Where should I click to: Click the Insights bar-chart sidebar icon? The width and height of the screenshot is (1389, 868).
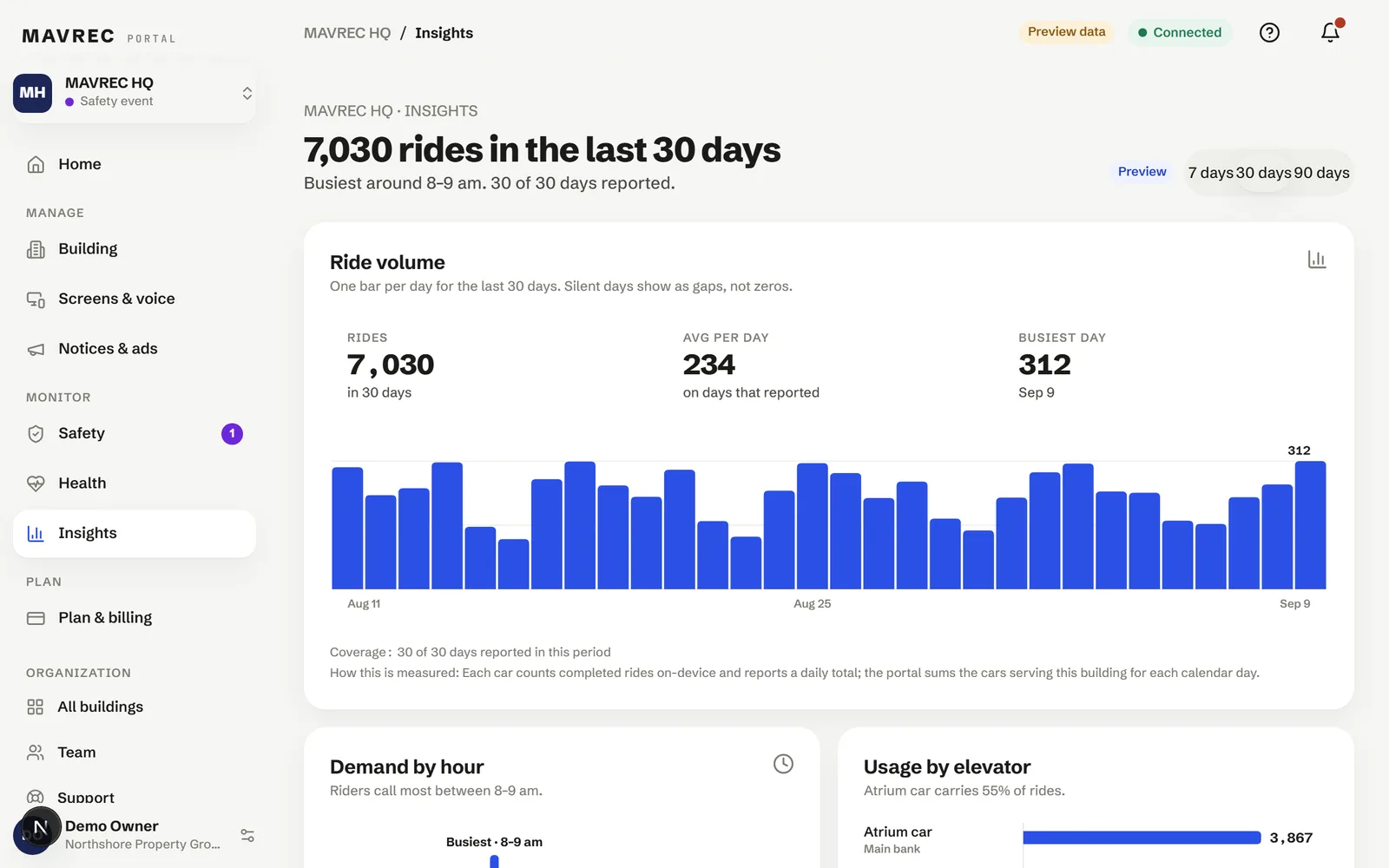[36, 533]
